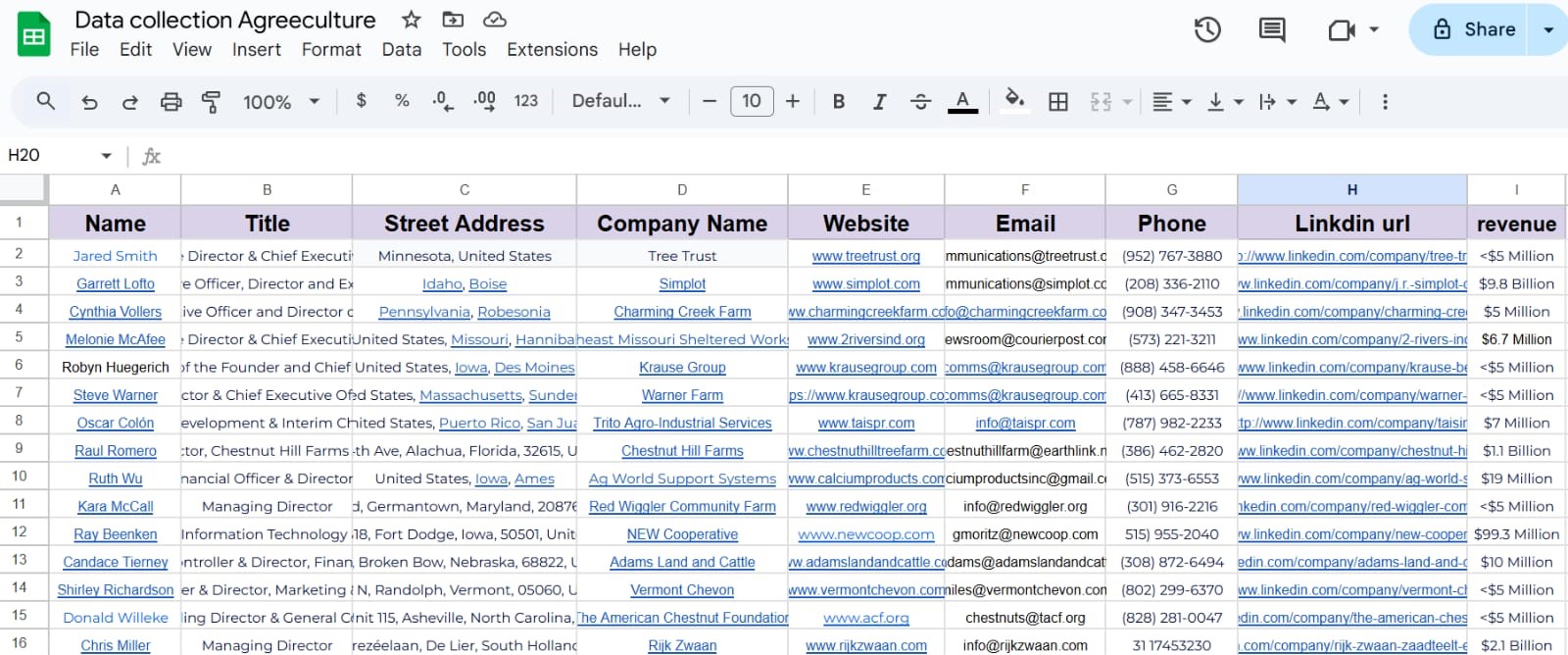1568x655 pixels.
Task: Expand the 100% zoom dropdown
Action: [x=281, y=101]
